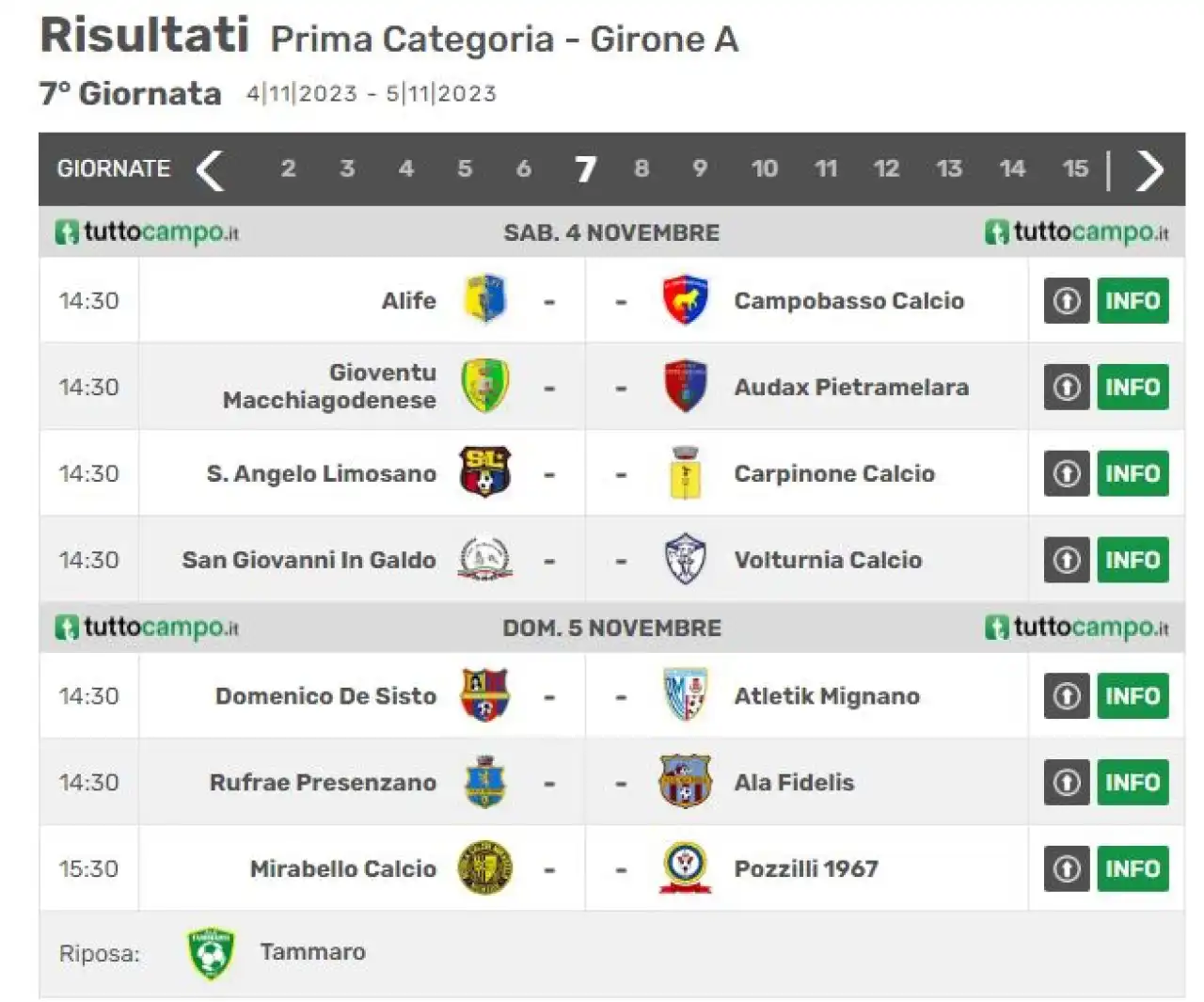
Task: Click the S. Angelo Limosano crest icon
Action: point(484,472)
